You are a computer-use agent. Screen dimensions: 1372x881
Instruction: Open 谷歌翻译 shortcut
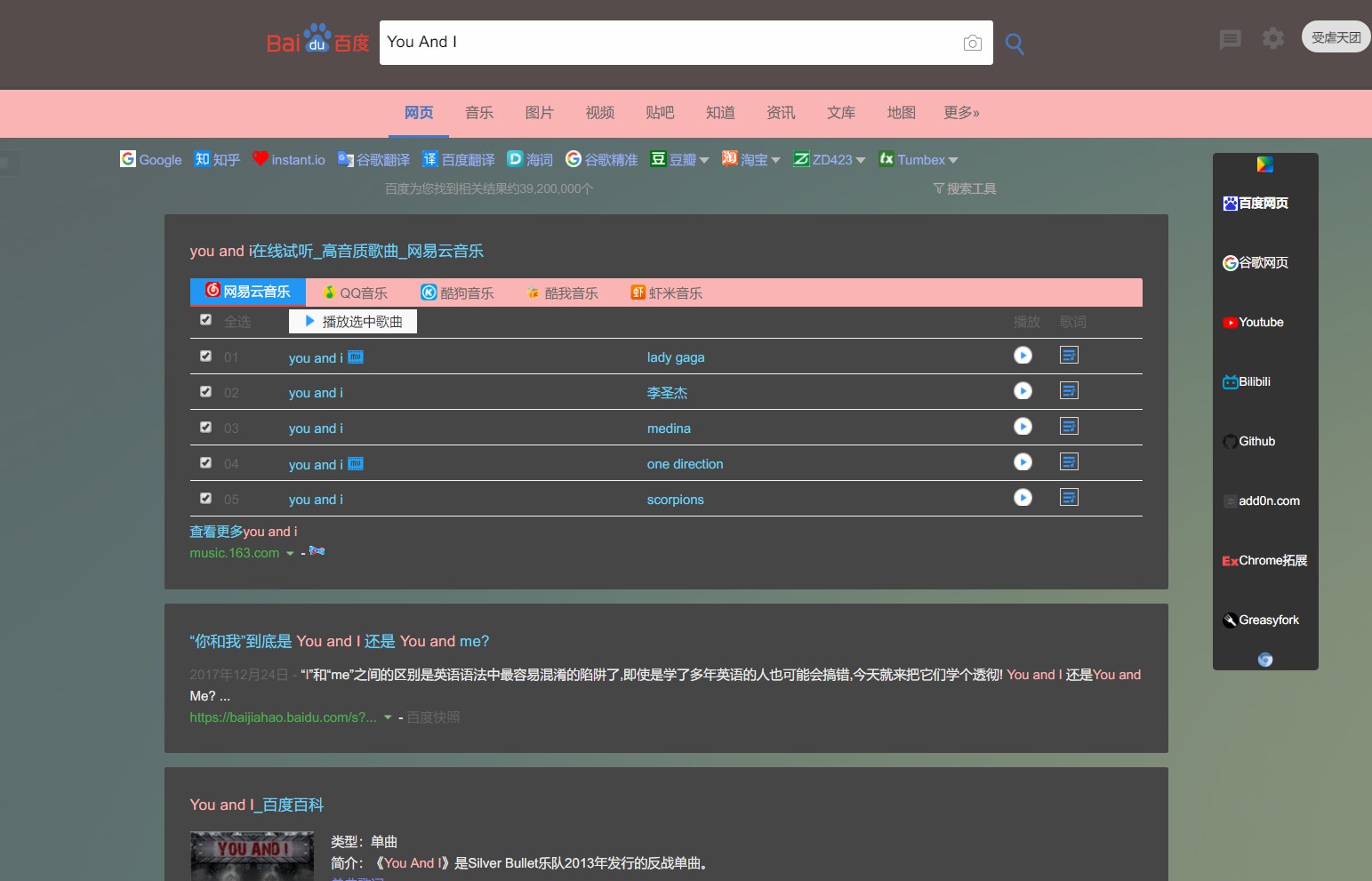373,159
